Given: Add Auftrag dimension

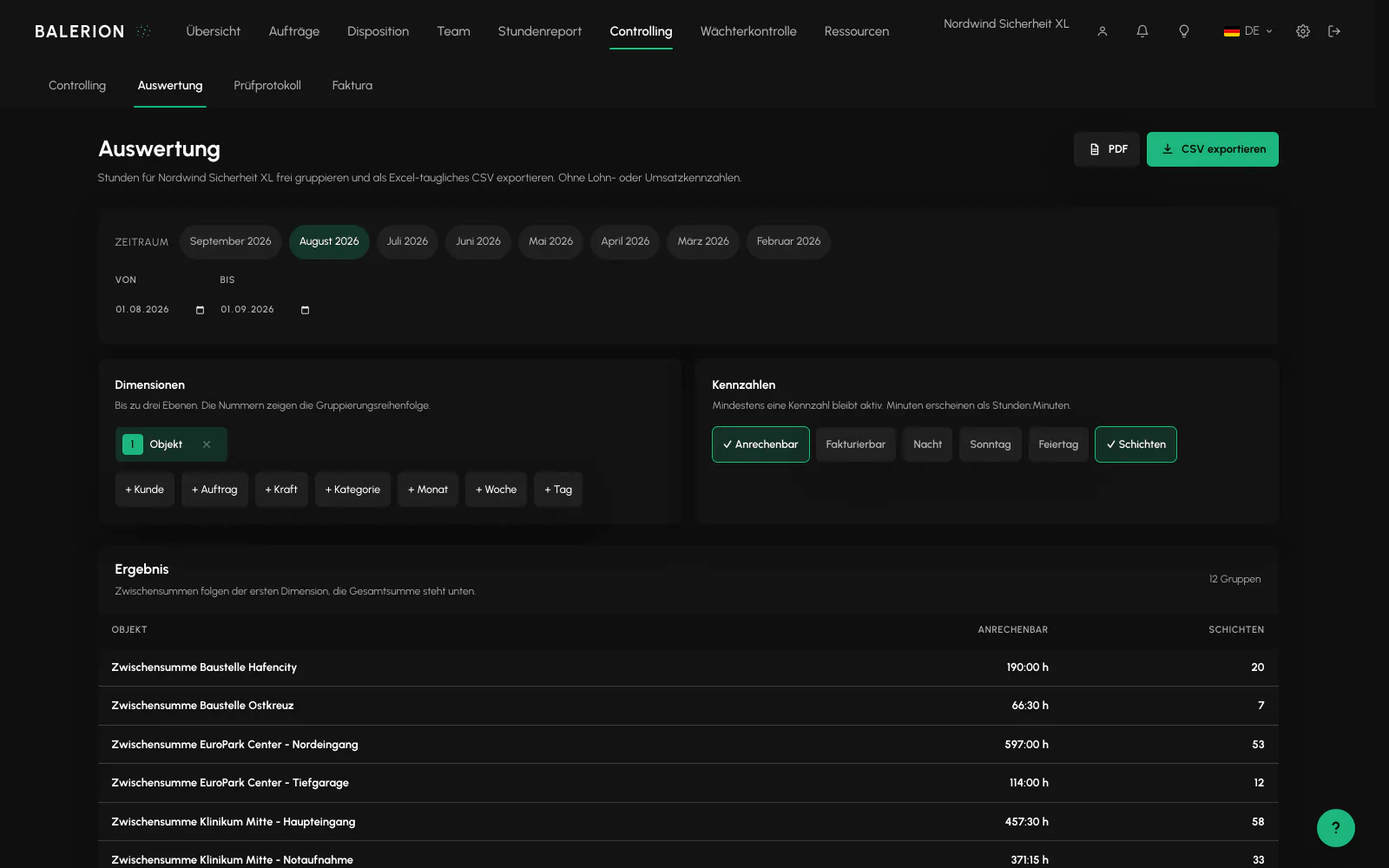Looking at the screenshot, I should 214,490.
